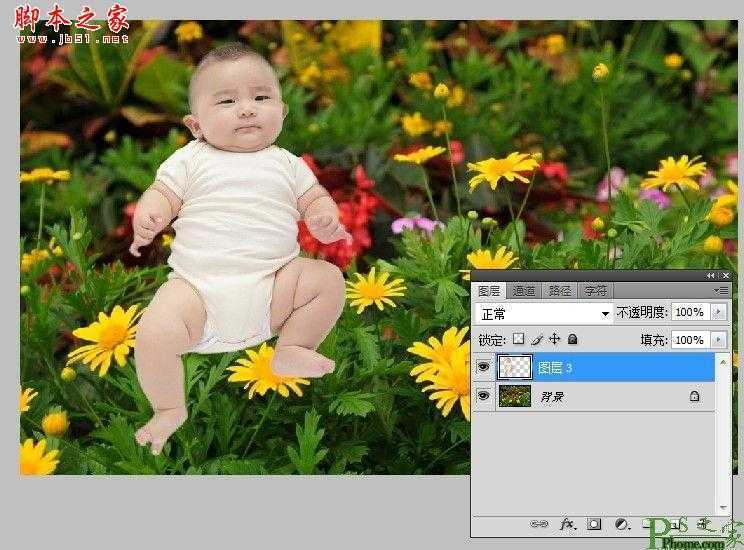
Task: Select the 背景 layer thumbnail
Action: click(x=515, y=396)
